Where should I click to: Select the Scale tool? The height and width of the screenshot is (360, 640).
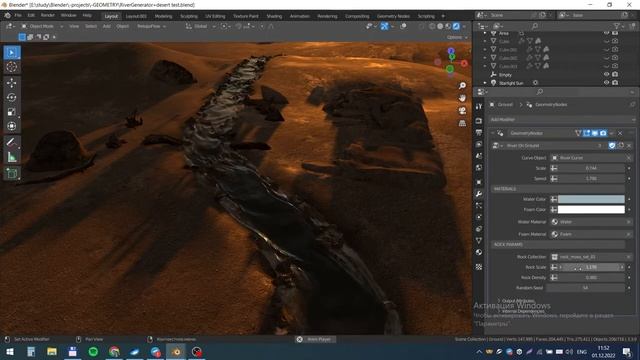tap(12, 111)
